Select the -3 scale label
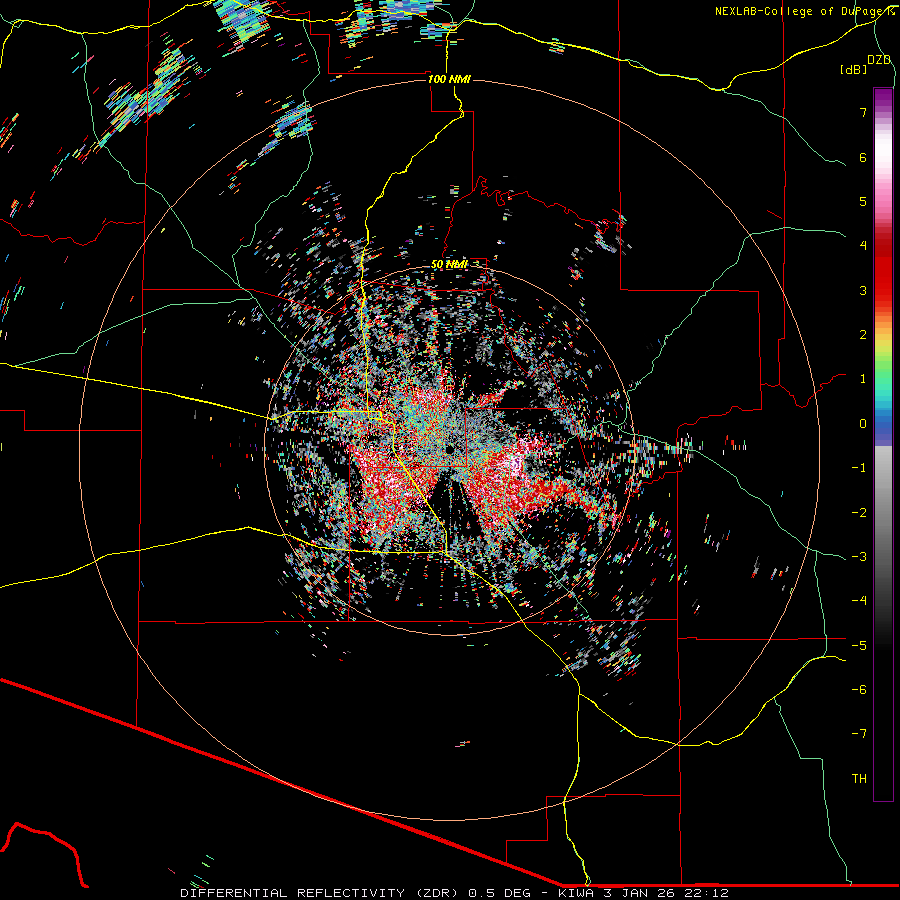This screenshot has width=900, height=900. point(859,557)
